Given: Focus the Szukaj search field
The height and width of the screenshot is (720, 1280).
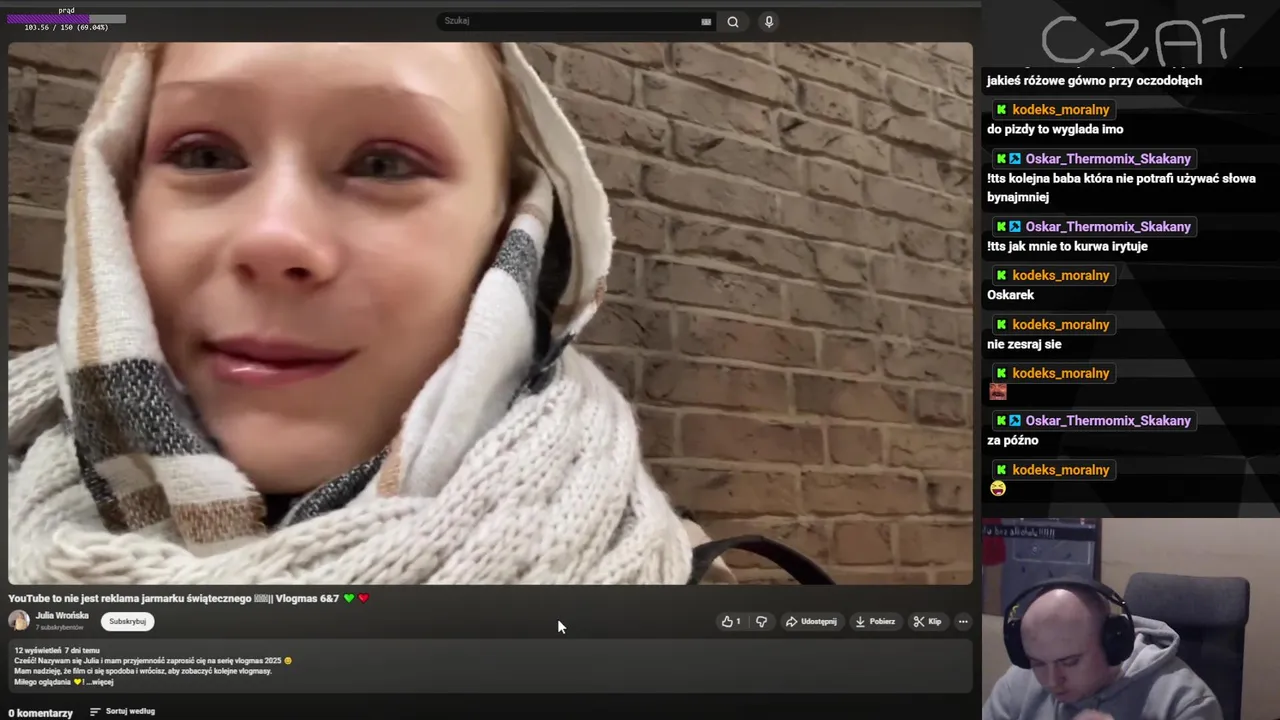Looking at the screenshot, I should pos(575,21).
